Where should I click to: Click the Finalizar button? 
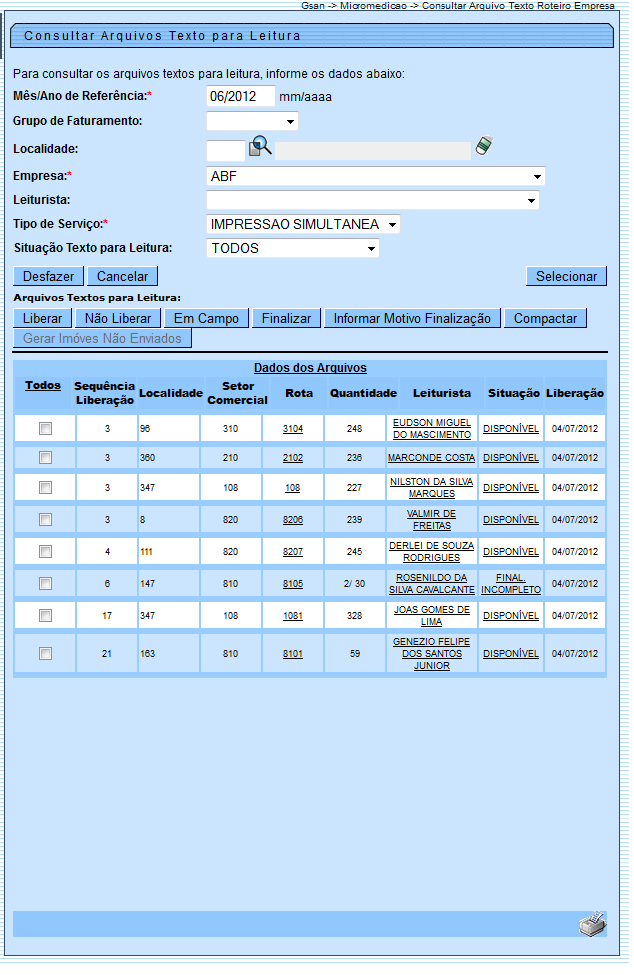[x=287, y=319]
